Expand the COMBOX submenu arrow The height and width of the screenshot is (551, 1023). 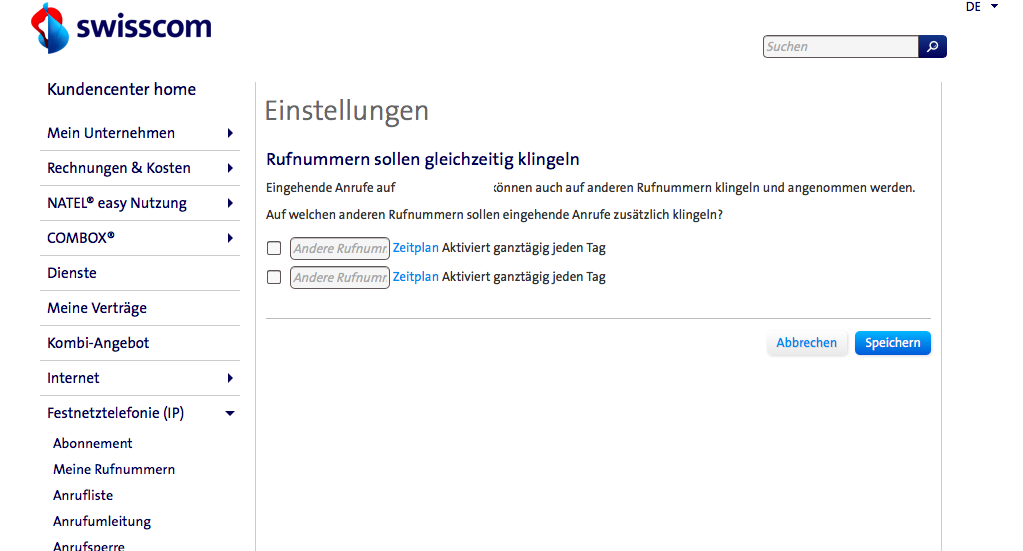pyautogui.click(x=230, y=238)
